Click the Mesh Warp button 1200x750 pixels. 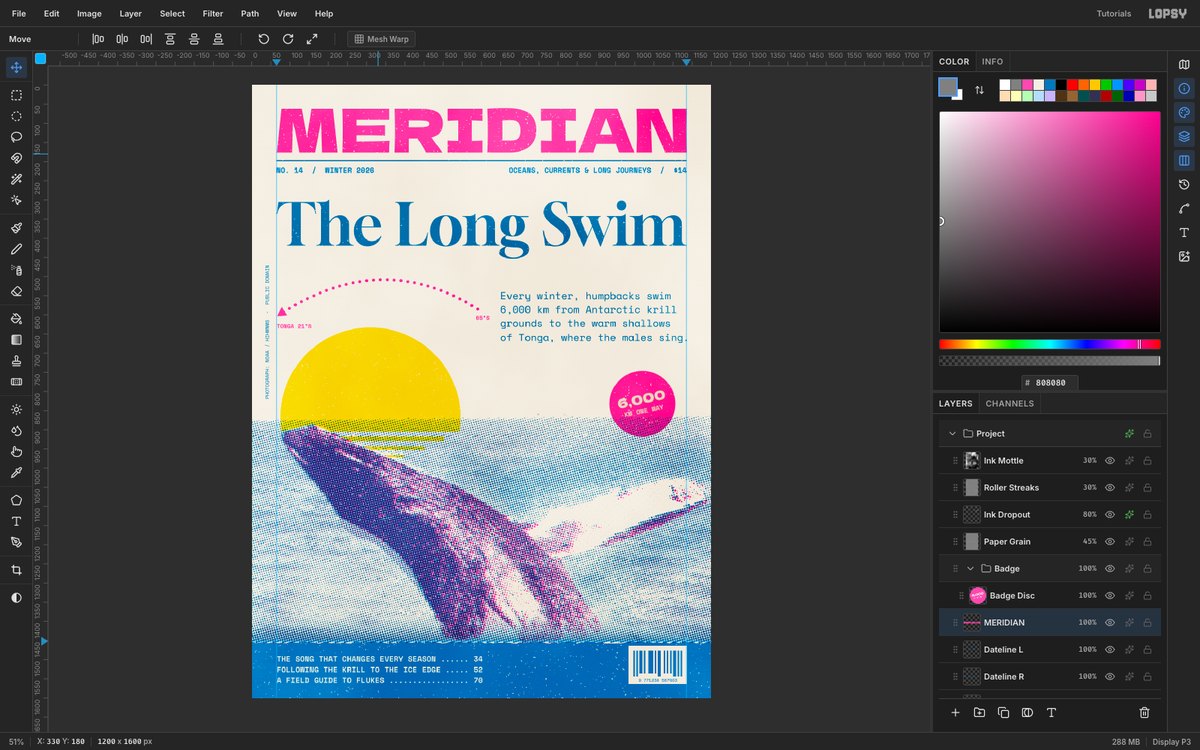381,39
